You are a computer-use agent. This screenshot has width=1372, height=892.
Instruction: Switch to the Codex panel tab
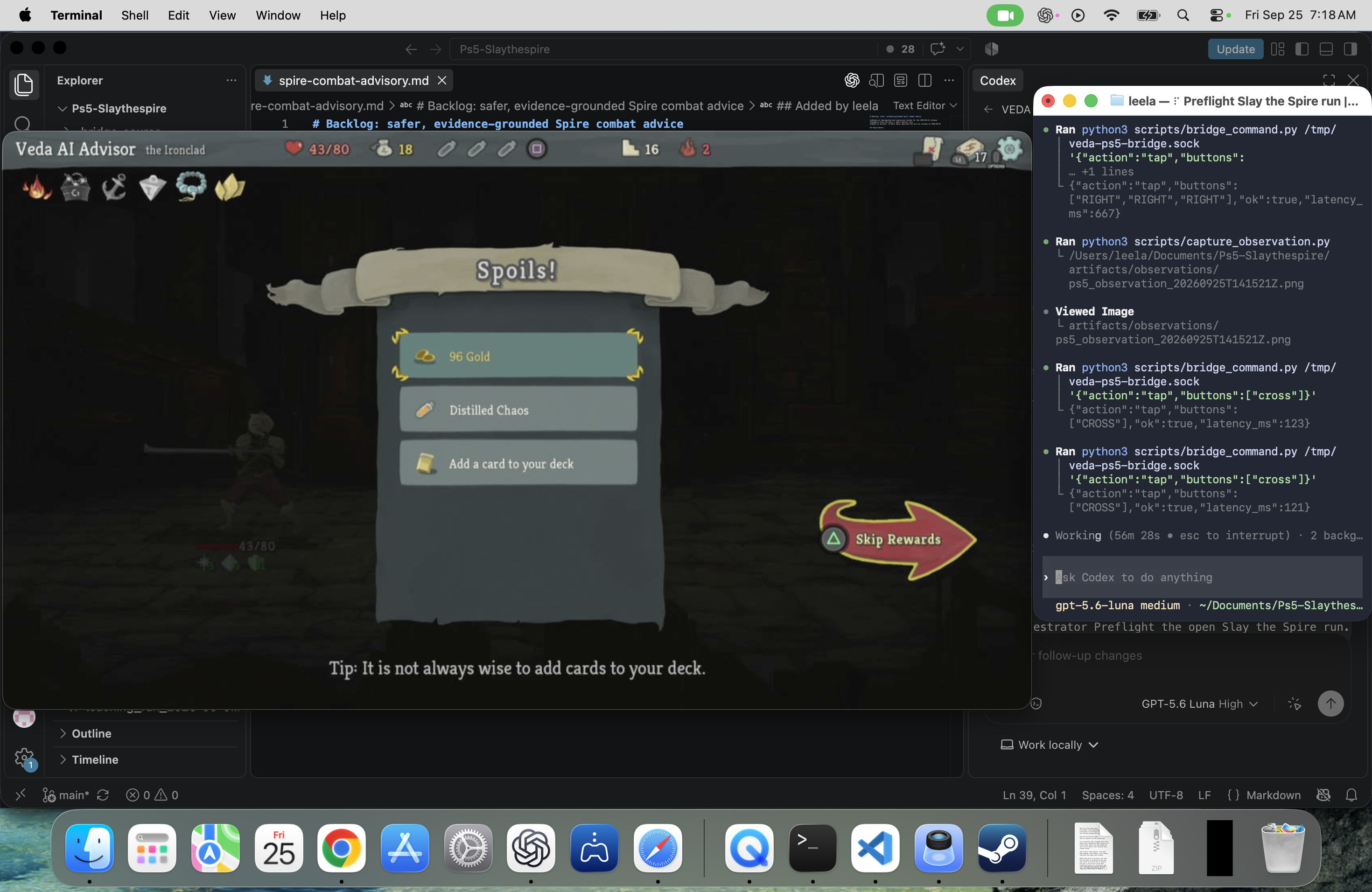997,81
